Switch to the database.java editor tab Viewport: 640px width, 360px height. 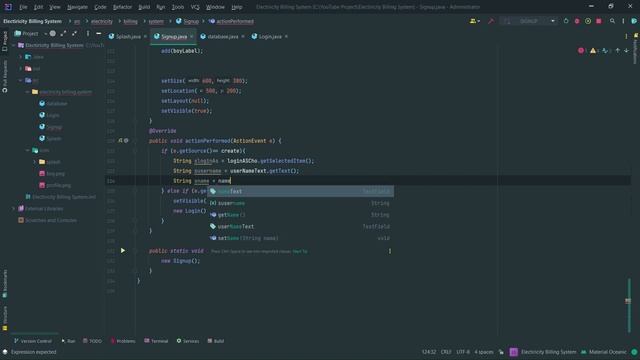[x=222, y=36]
